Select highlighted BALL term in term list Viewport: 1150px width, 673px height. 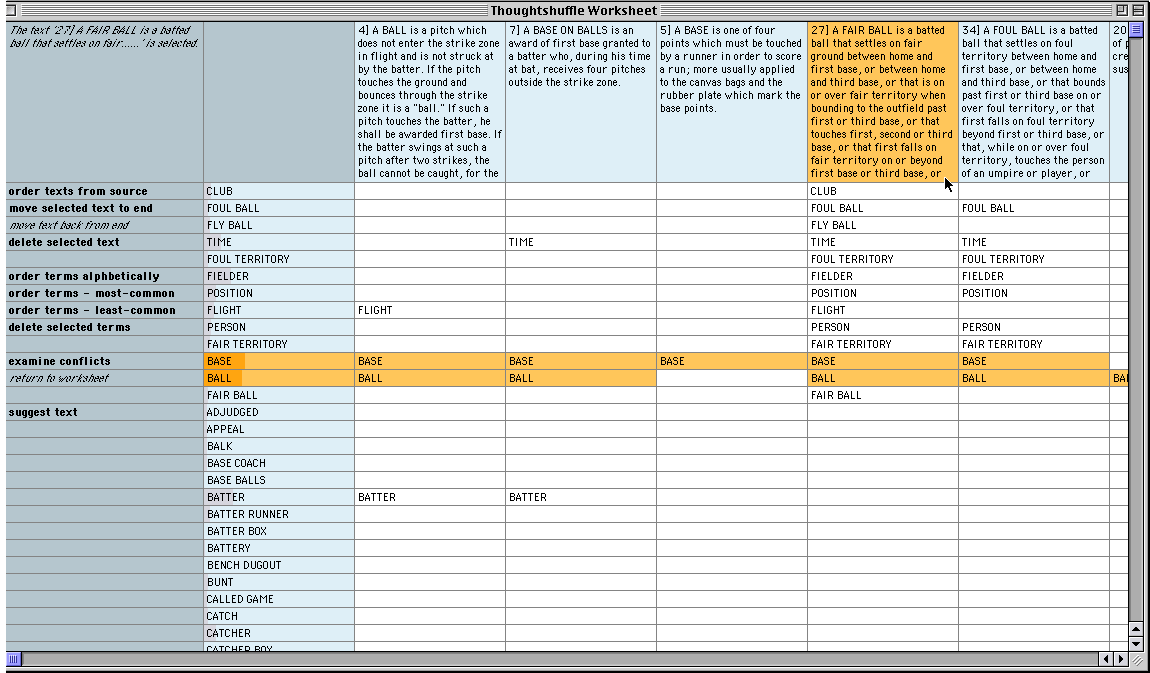coord(279,378)
